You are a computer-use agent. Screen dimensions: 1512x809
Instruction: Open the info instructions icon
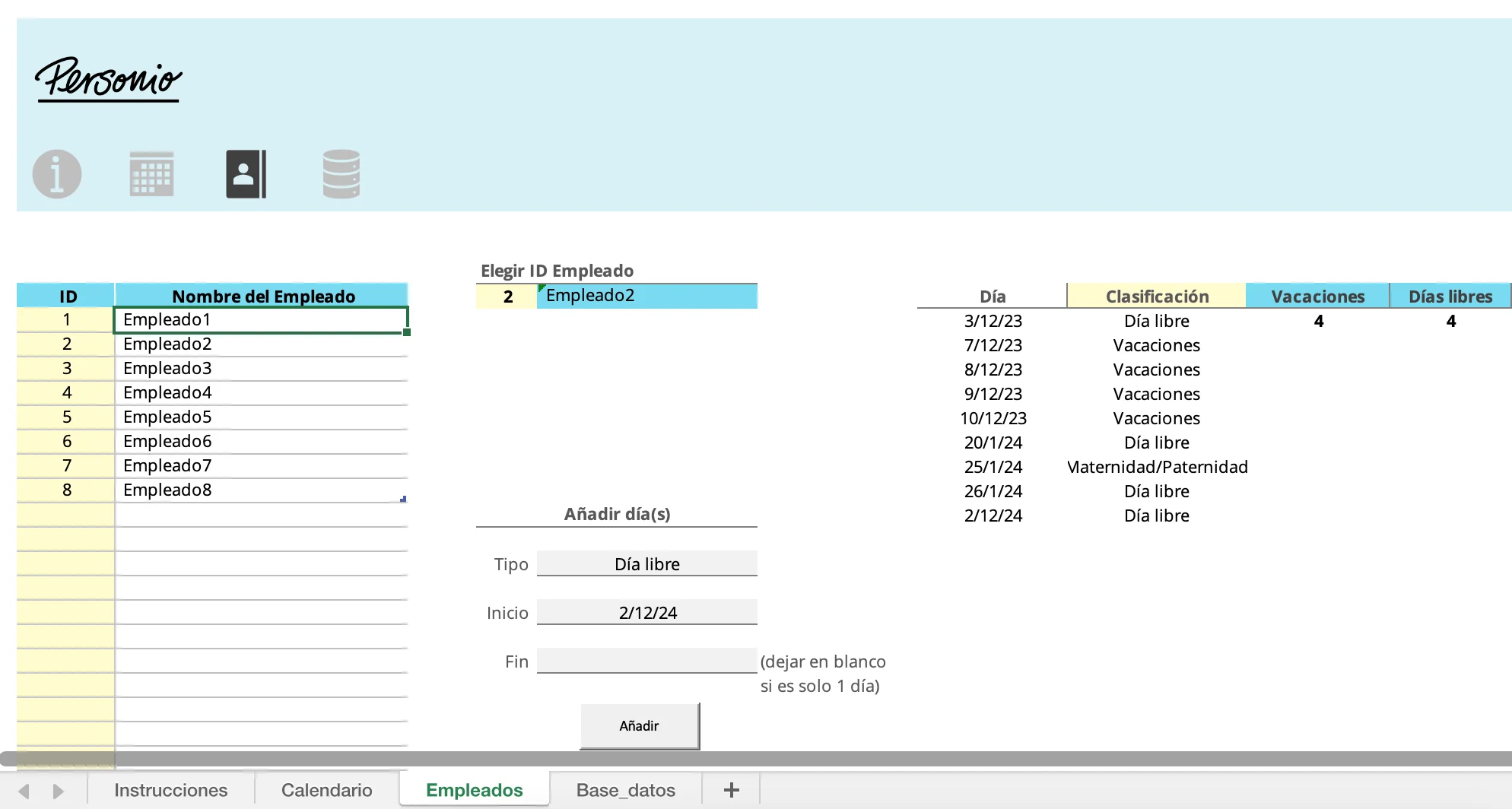click(x=57, y=174)
